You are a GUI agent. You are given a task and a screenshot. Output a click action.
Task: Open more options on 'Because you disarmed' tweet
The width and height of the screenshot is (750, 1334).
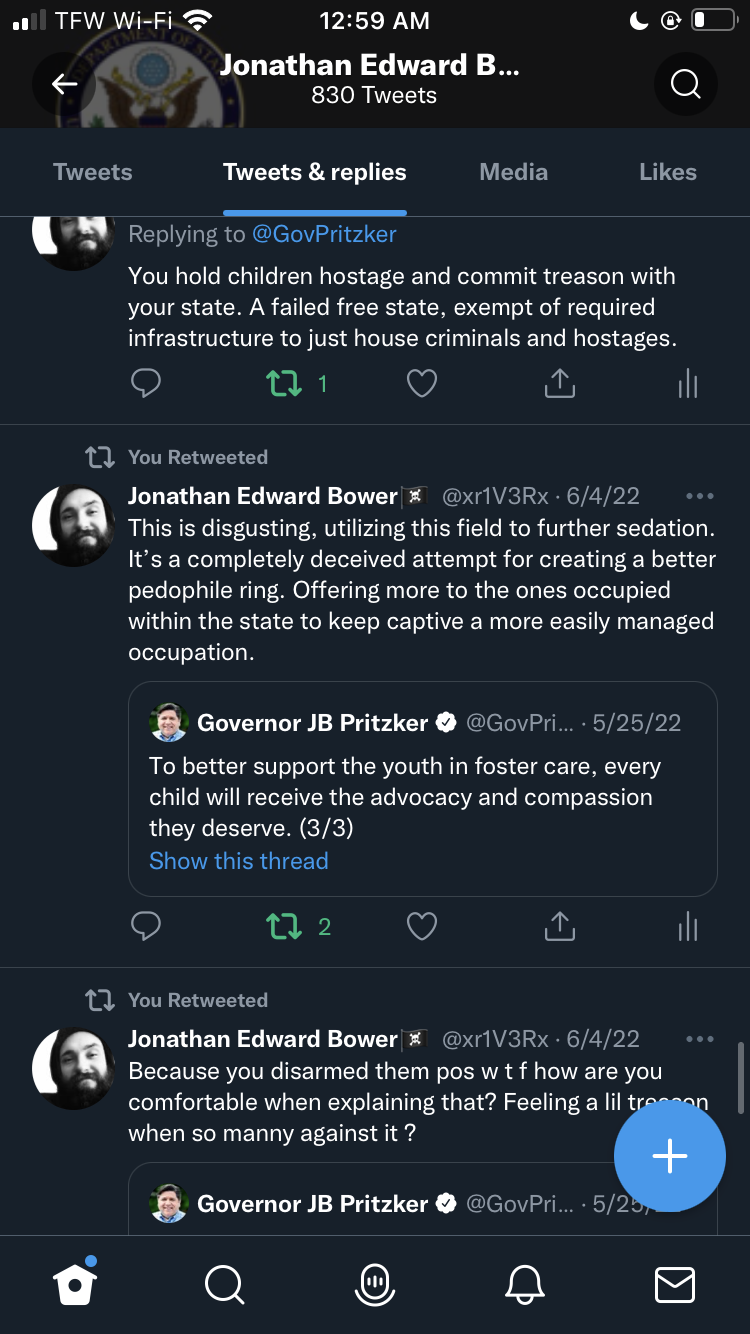click(700, 1039)
